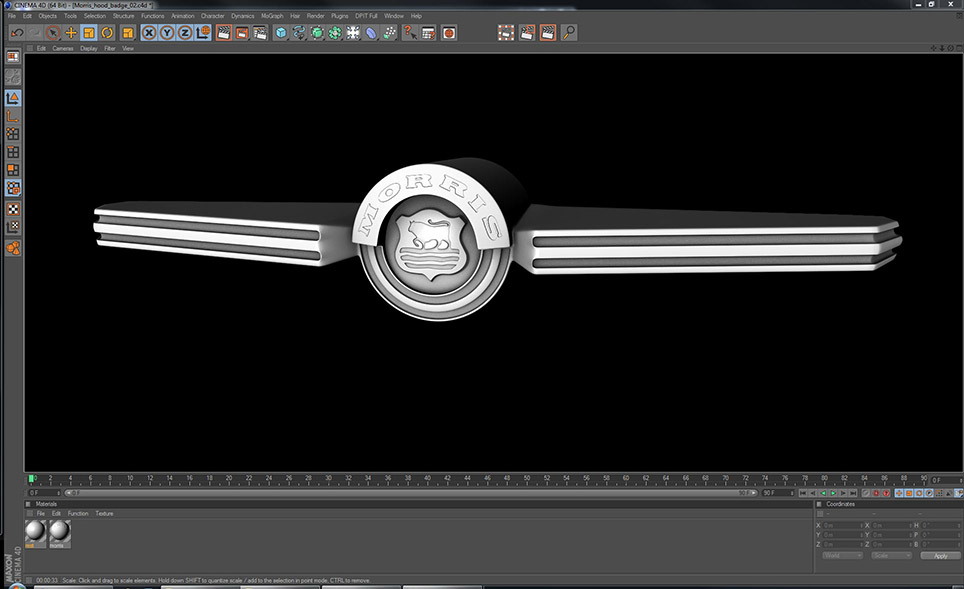Open the Scale mode dropdown in Coordinates
Image resolution: width=964 pixels, height=589 pixels.
pos(891,555)
